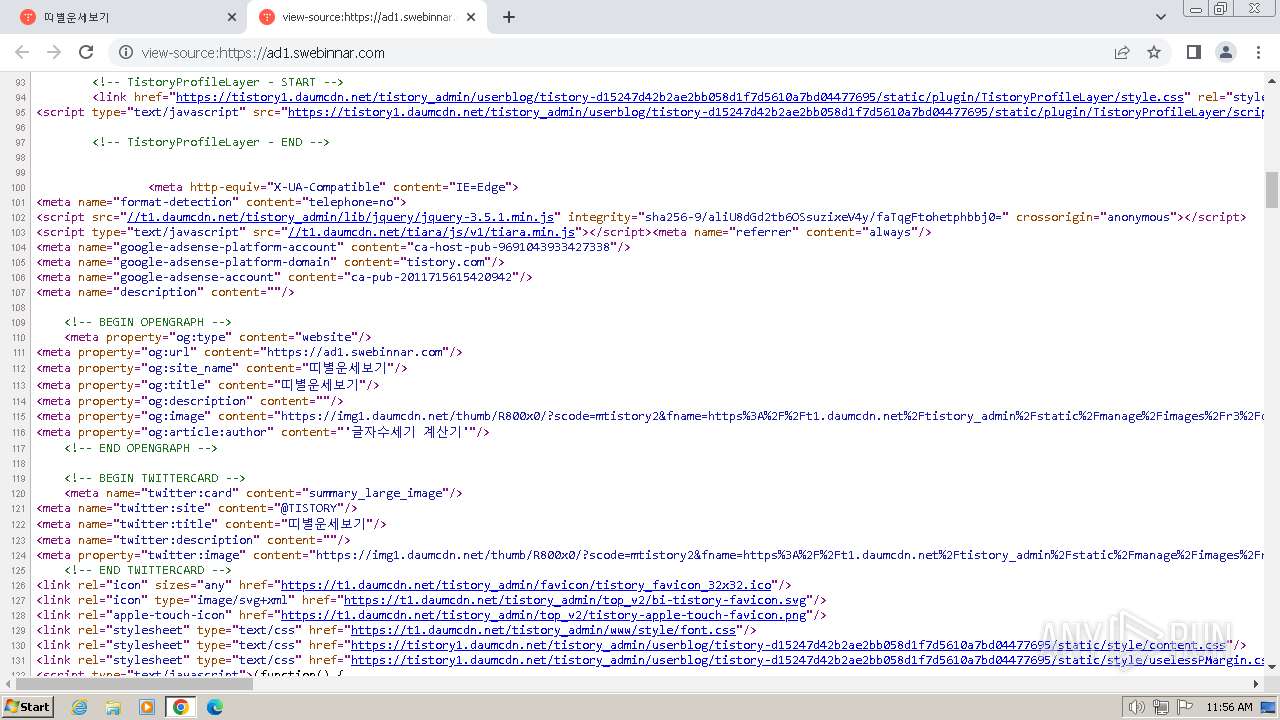The image size is (1280, 720).
Task: Open the Chrome side panel
Action: pos(1193,53)
